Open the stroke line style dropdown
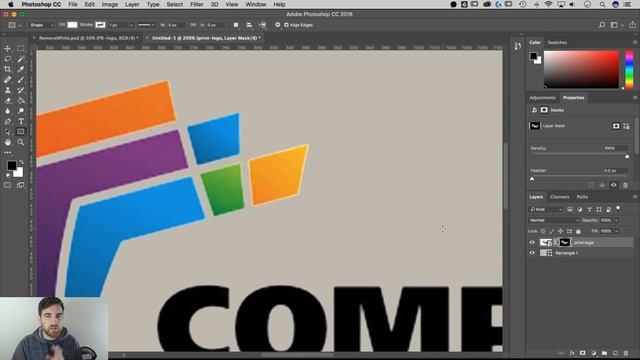640x360 pixels. pyautogui.click(x=146, y=25)
